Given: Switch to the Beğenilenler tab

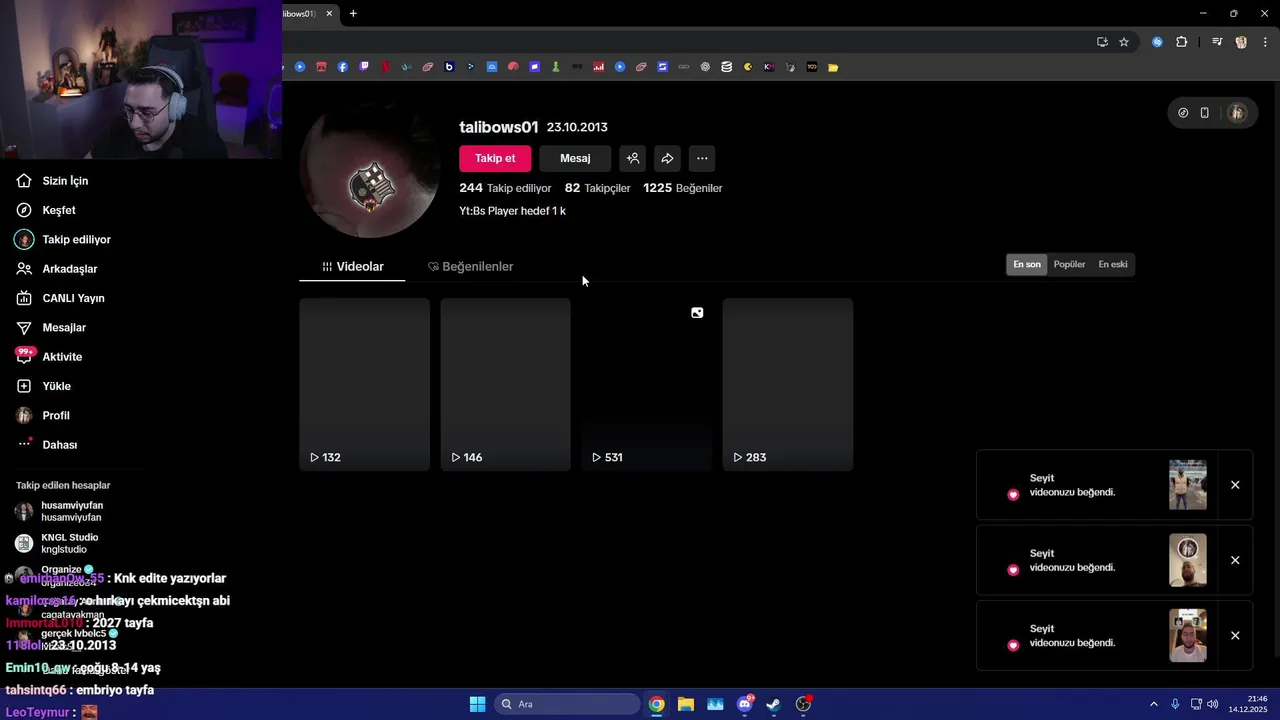Looking at the screenshot, I should 470,266.
